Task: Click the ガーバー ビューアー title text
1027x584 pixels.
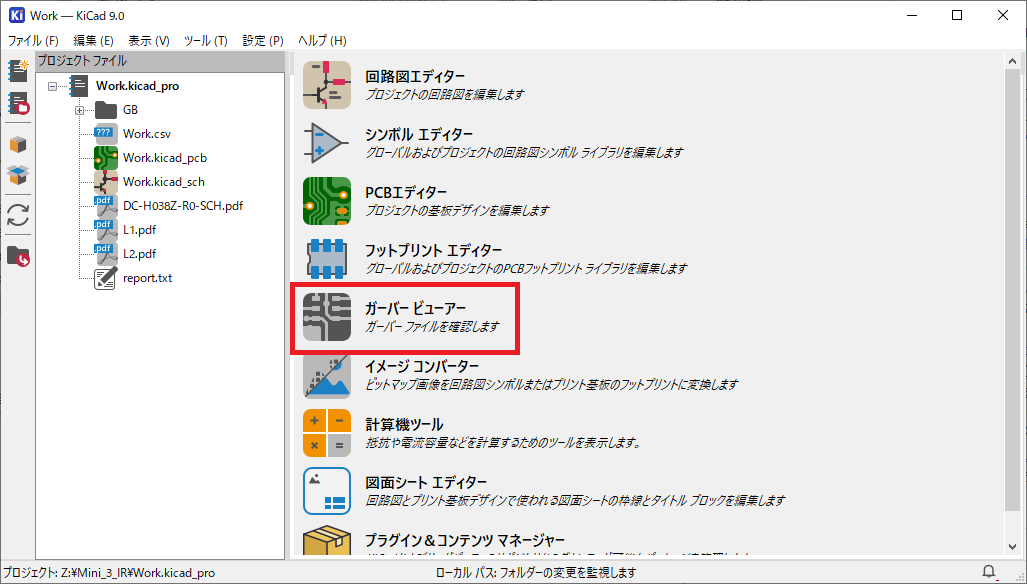Action: pos(416,308)
